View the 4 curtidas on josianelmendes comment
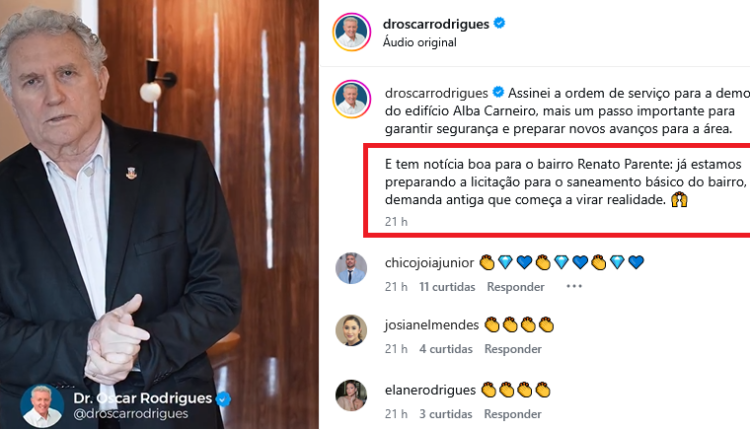The image size is (750, 430). coord(446,349)
